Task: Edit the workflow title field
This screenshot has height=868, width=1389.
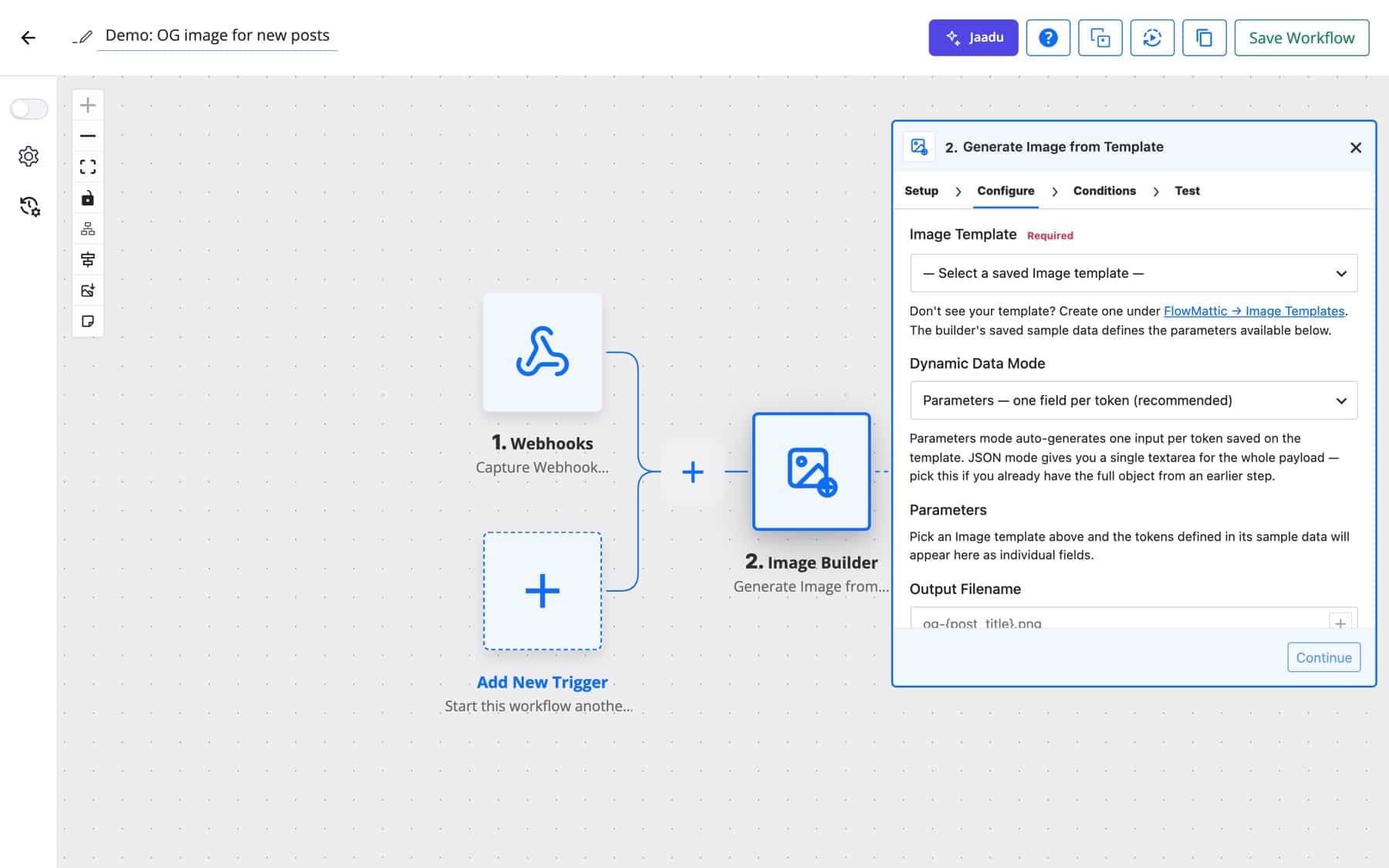Action: [x=217, y=35]
